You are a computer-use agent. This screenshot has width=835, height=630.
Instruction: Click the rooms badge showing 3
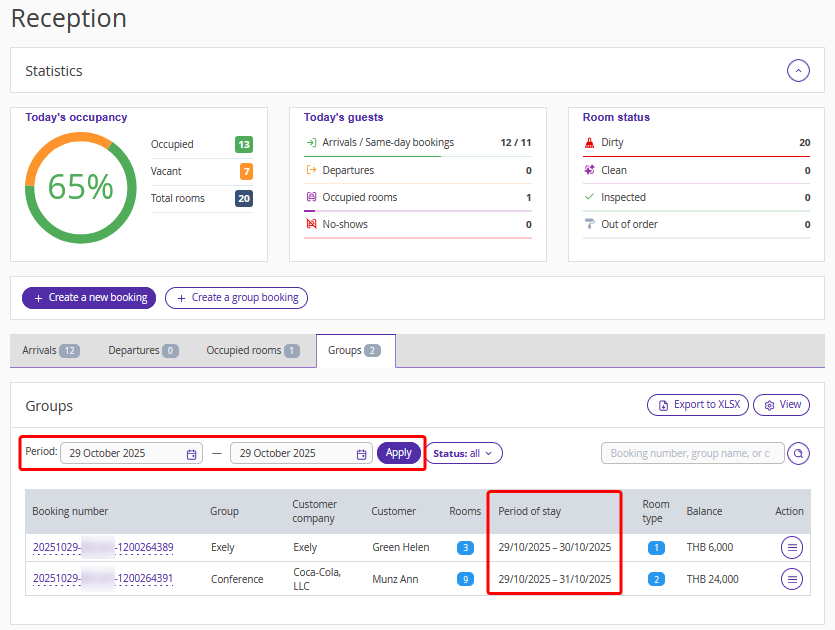point(465,548)
